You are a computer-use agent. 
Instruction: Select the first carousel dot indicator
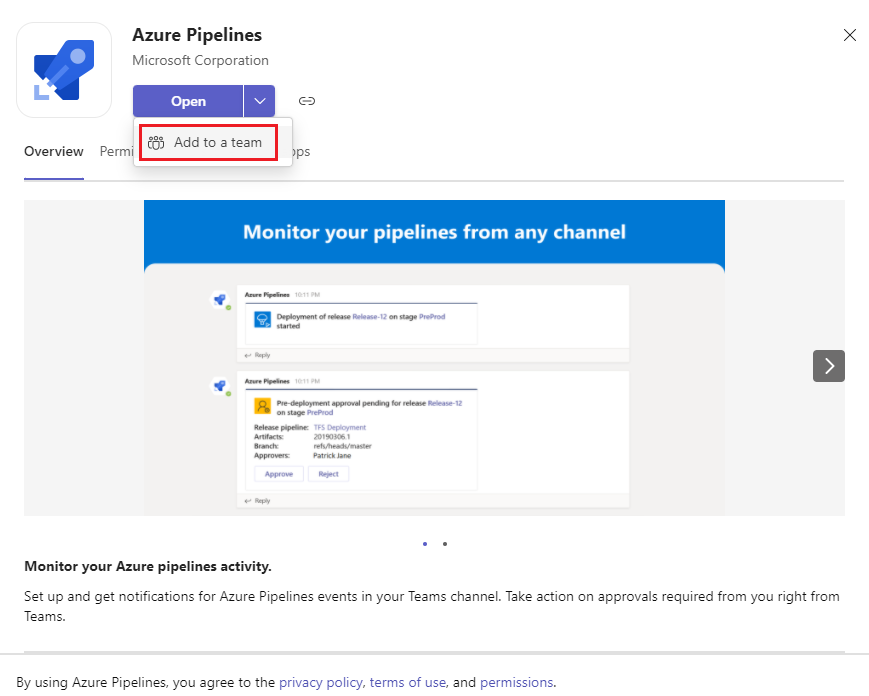tap(425, 544)
